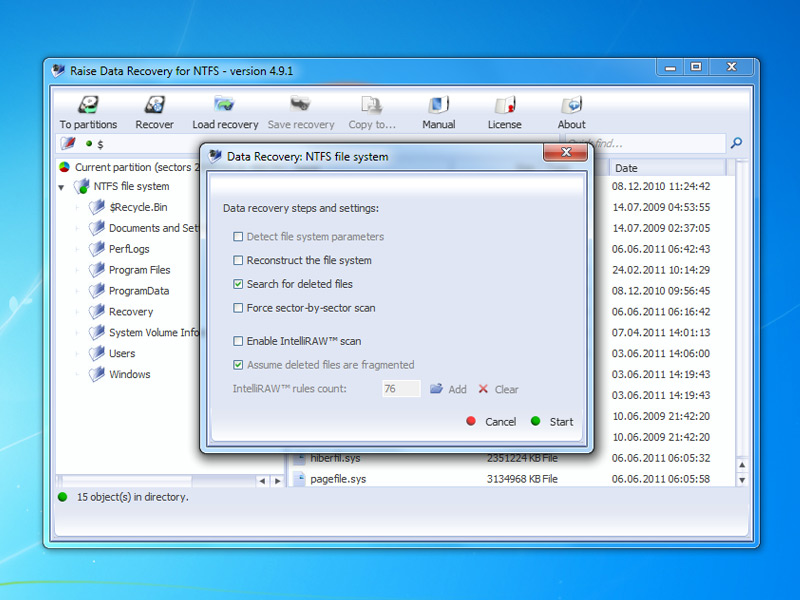Viewport: 800px width, 600px height.
Task: Click the PerfLogs folder icon
Action: coord(96,249)
